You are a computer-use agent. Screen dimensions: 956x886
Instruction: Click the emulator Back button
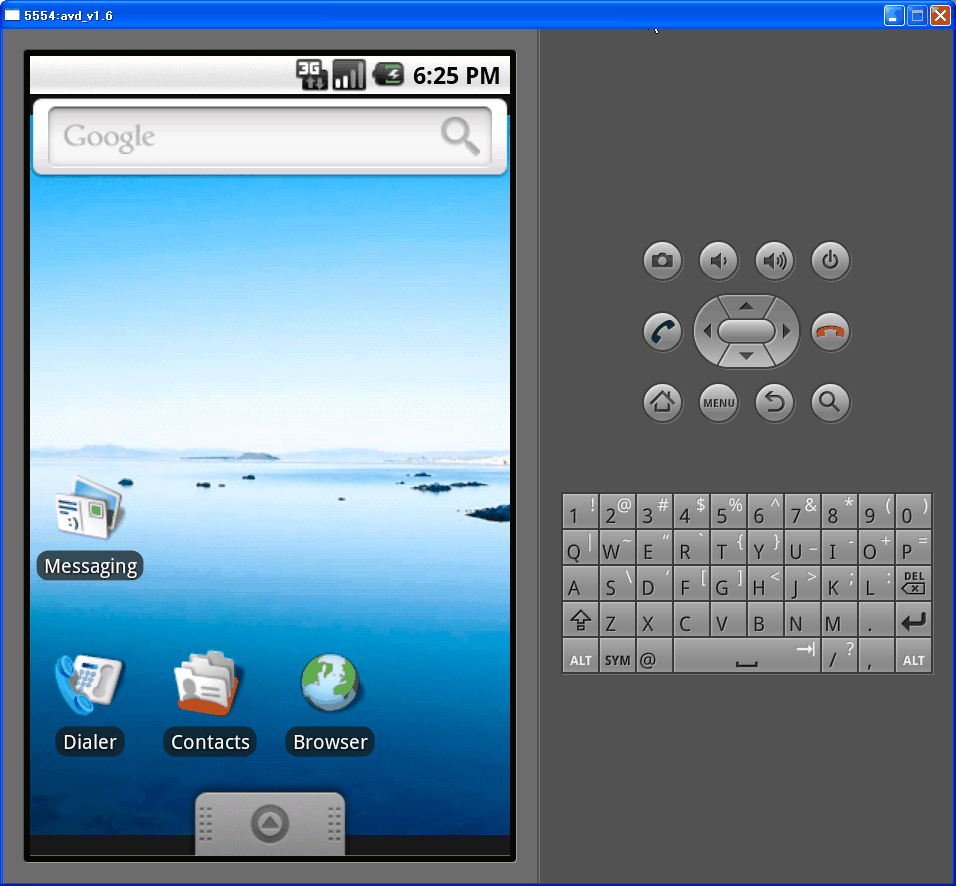[x=775, y=402]
